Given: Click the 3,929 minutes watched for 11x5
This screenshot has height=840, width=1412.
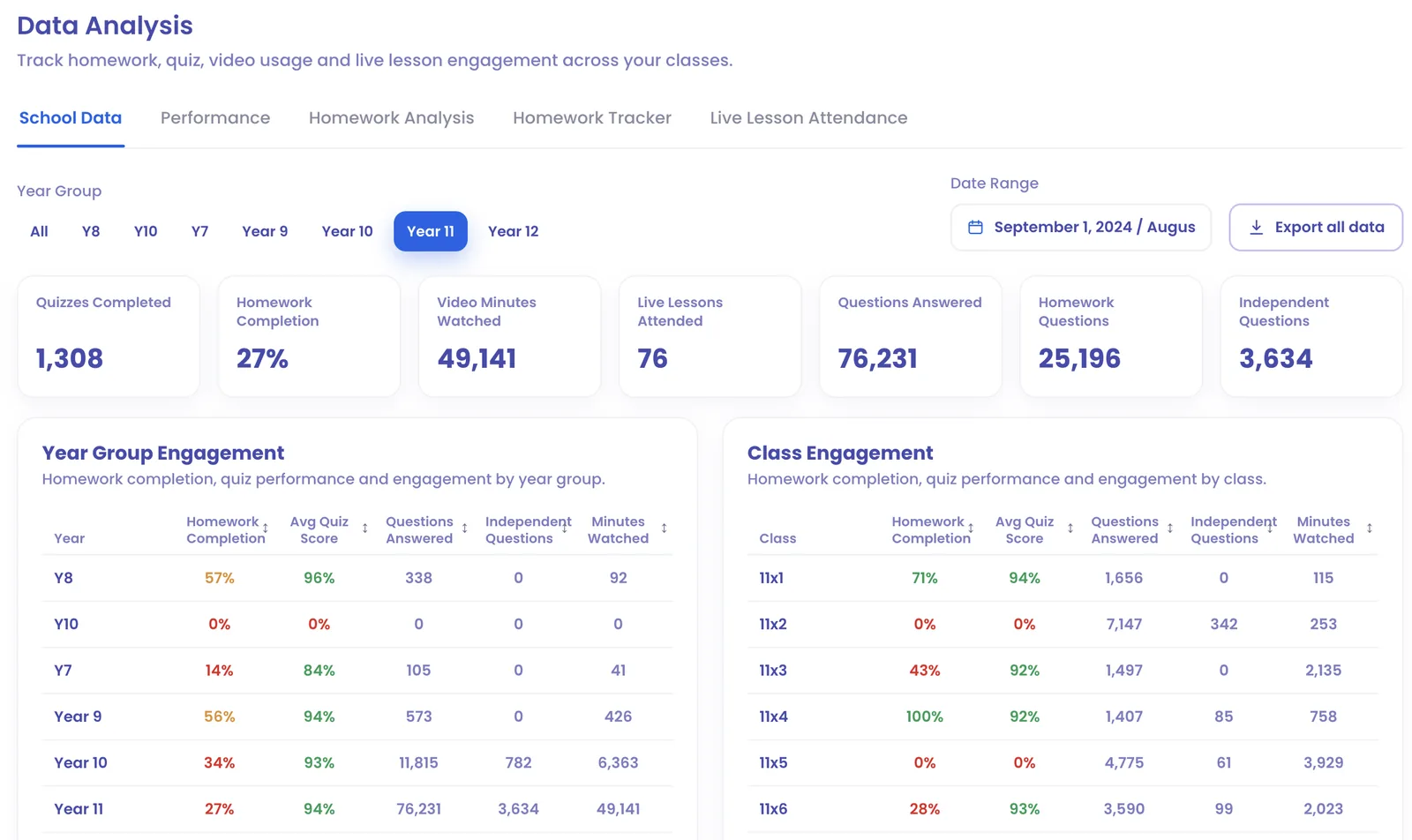Looking at the screenshot, I should (x=1323, y=762).
